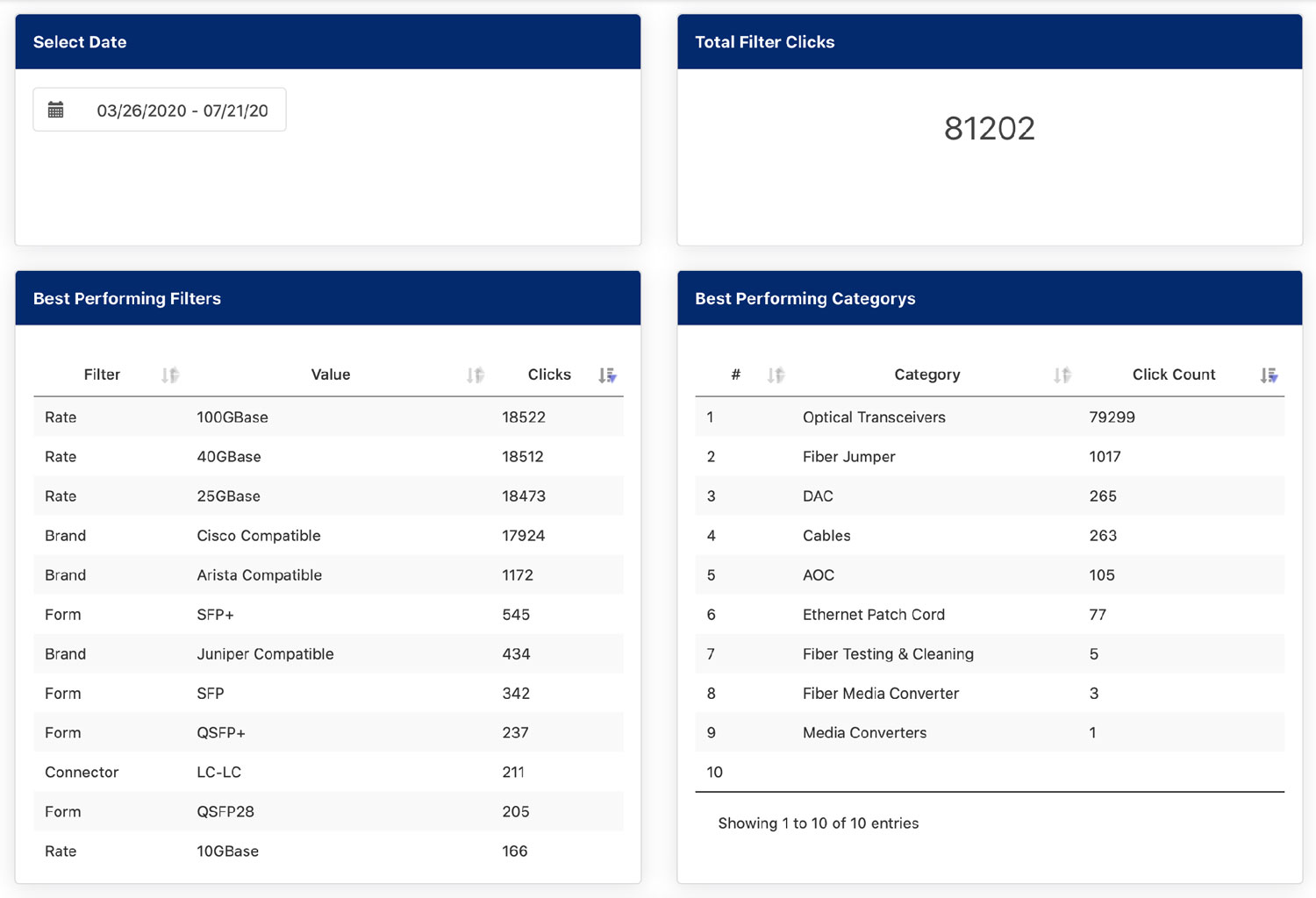Click the click count 1017
Image resolution: width=1316 pixels, height=898 pixels.
[x=1105, y=457]
